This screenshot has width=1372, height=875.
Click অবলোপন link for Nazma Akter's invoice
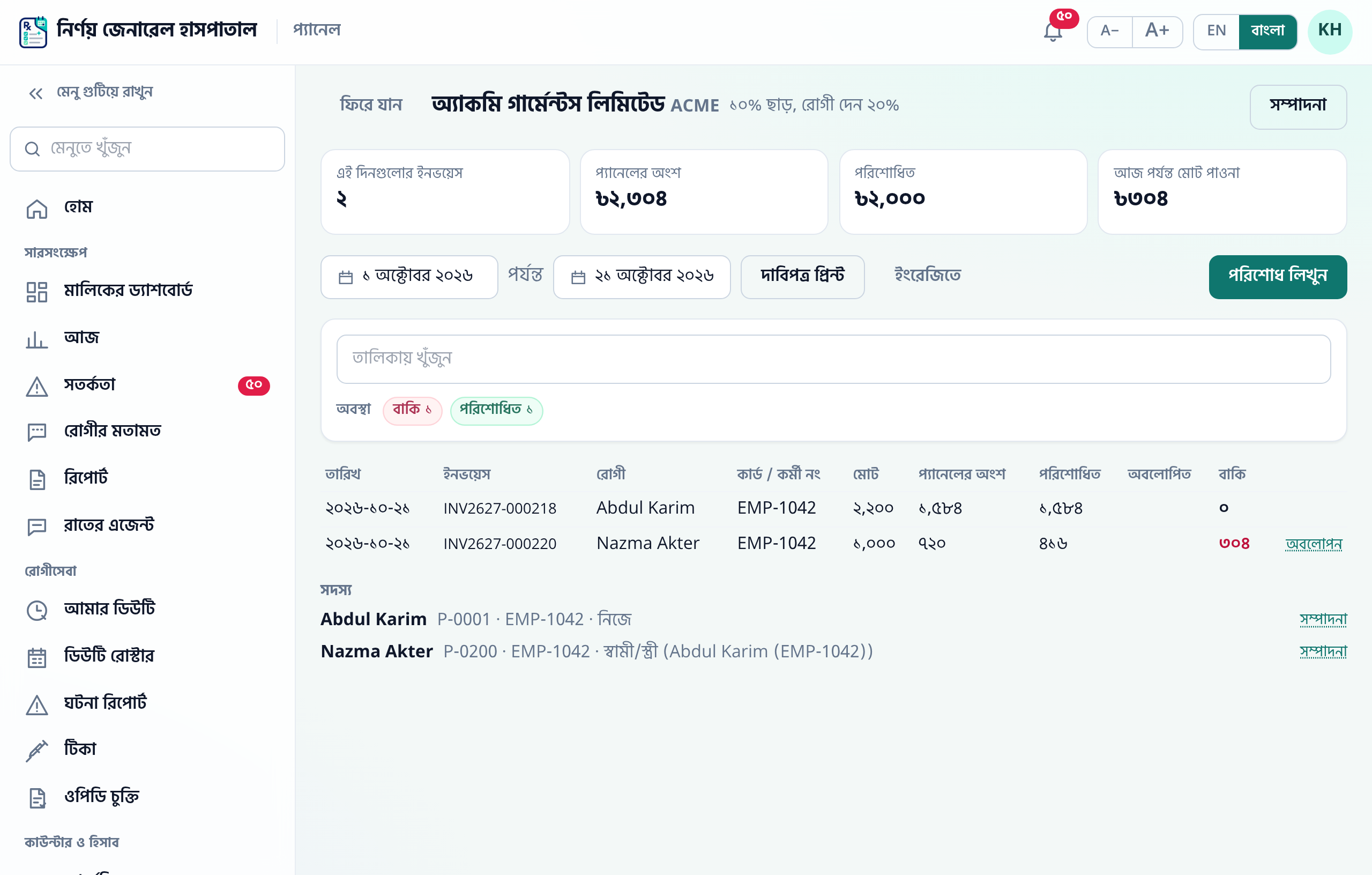point(1314,544)
